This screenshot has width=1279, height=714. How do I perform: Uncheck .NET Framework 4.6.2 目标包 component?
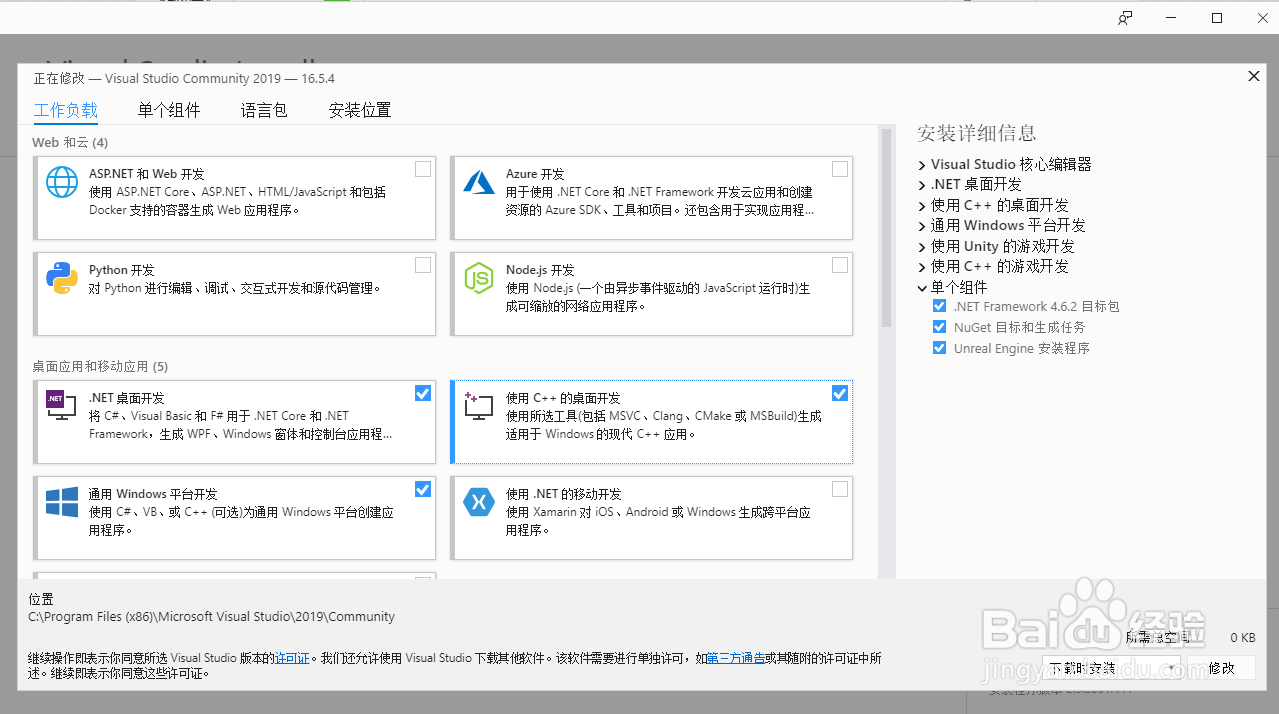(x=939, y=306)
